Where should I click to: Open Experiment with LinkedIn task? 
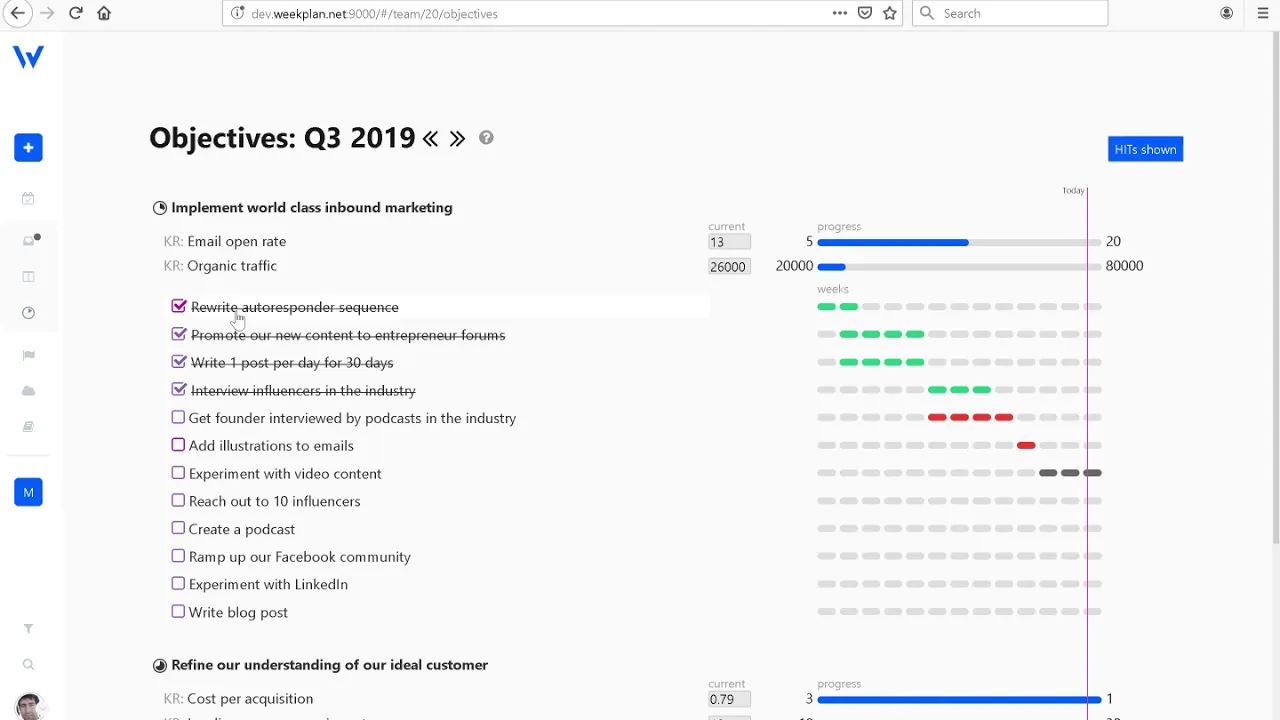click(268, 584)
